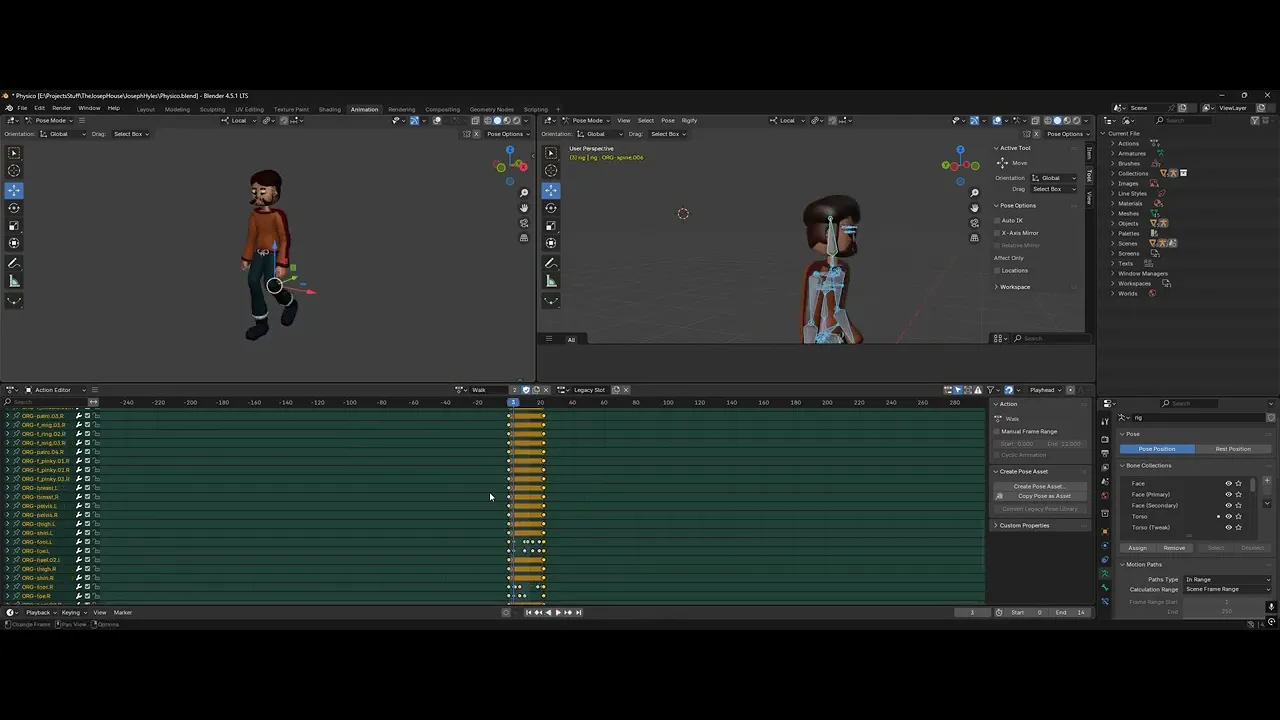Screen dimensions: 1280x720
Task: Click the current frame number field
Action: [970, 612]
